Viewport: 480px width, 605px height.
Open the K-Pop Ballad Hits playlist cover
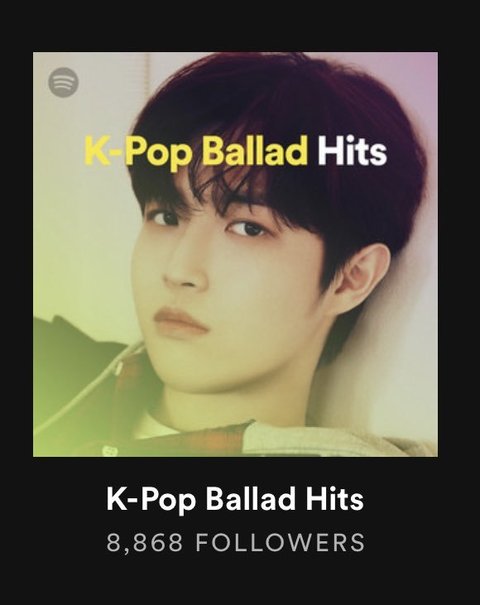pyautogui.click(x=235, y=254)
